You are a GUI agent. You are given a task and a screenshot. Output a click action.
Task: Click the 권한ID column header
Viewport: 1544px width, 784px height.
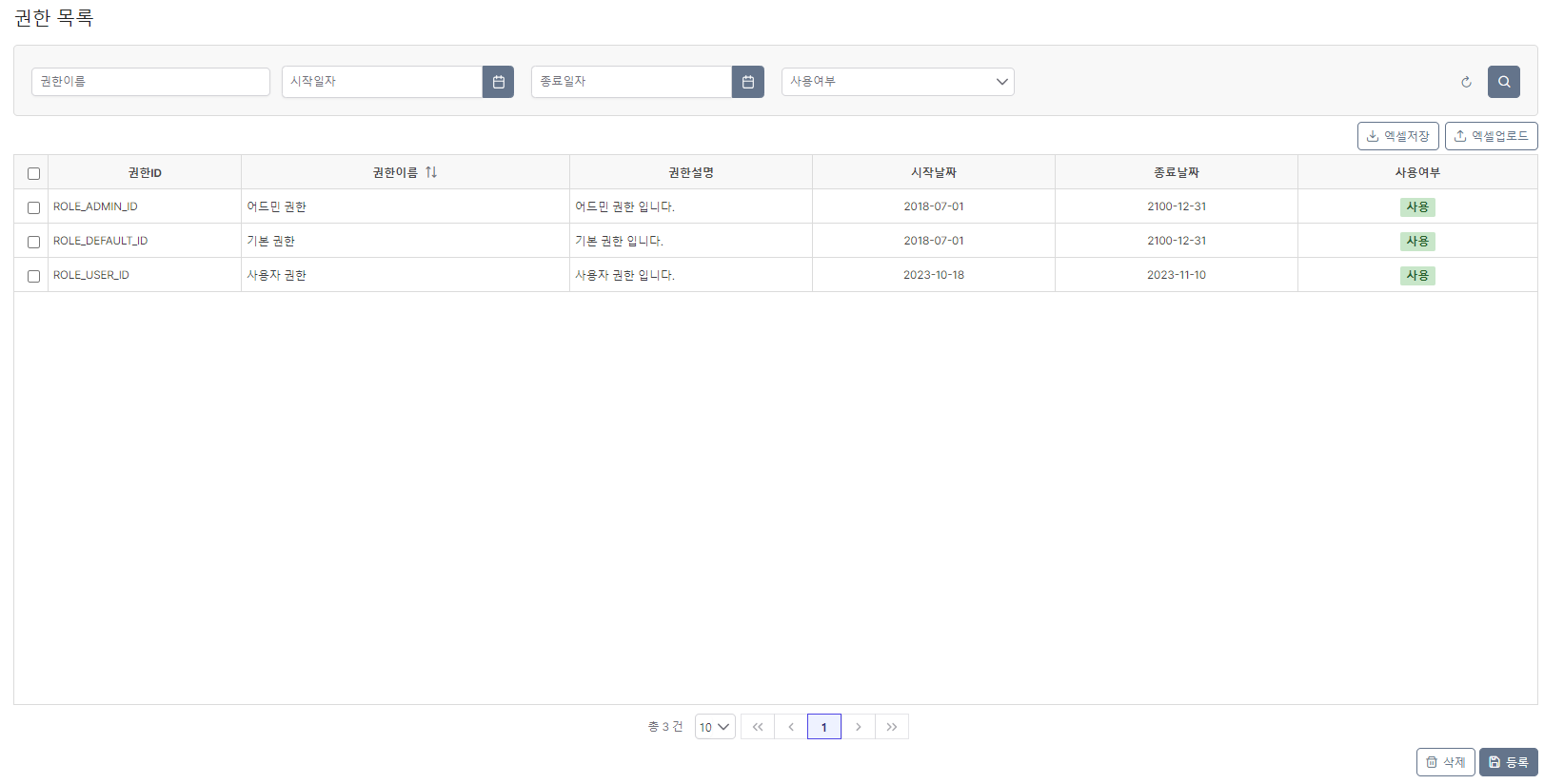[145, 172]
